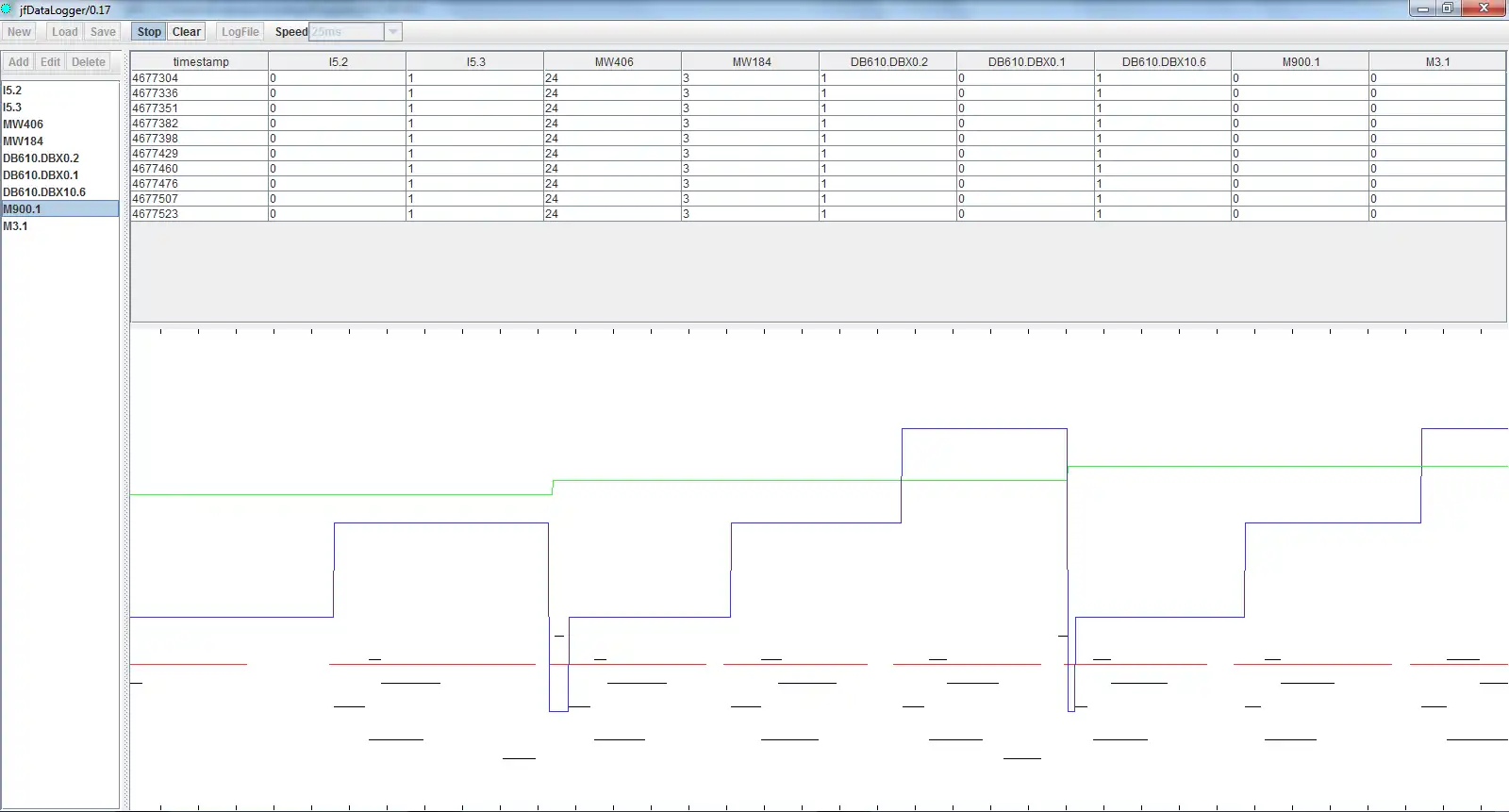Click the MW184 column header
The width and height of the screenshot is (1509, 812).
point(751,61)
